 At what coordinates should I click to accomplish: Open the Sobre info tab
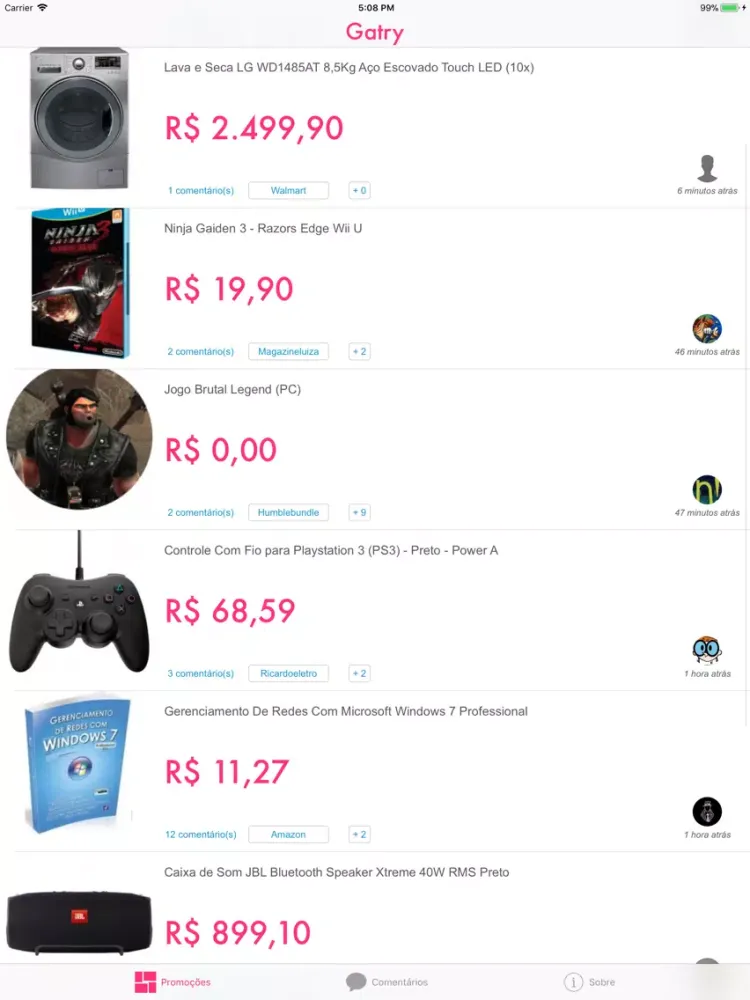(x=590, y=982)
